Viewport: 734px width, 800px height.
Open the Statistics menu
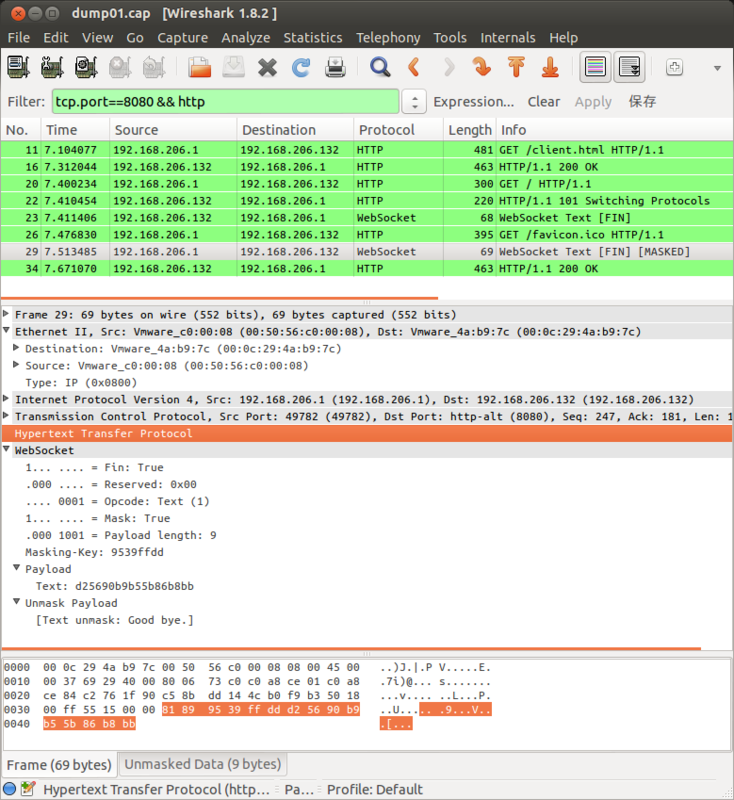click(313, 38)
